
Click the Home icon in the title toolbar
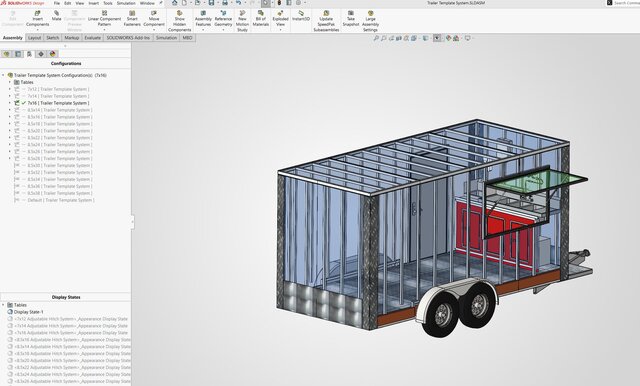point(175,3)
